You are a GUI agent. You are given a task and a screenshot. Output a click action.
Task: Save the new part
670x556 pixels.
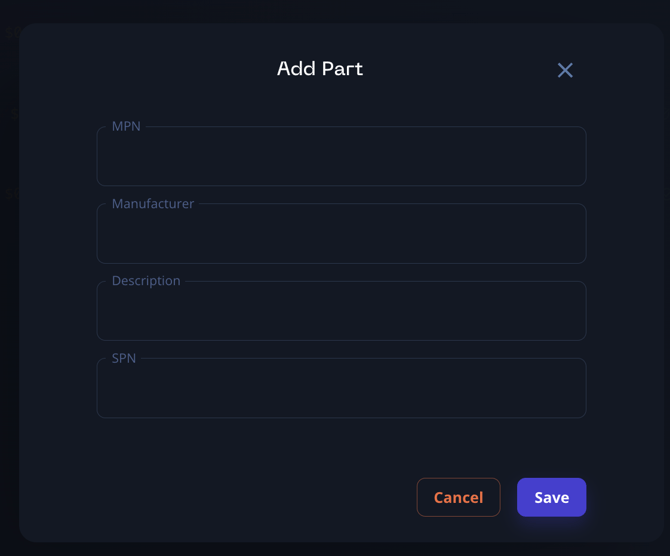click(551, 497)
